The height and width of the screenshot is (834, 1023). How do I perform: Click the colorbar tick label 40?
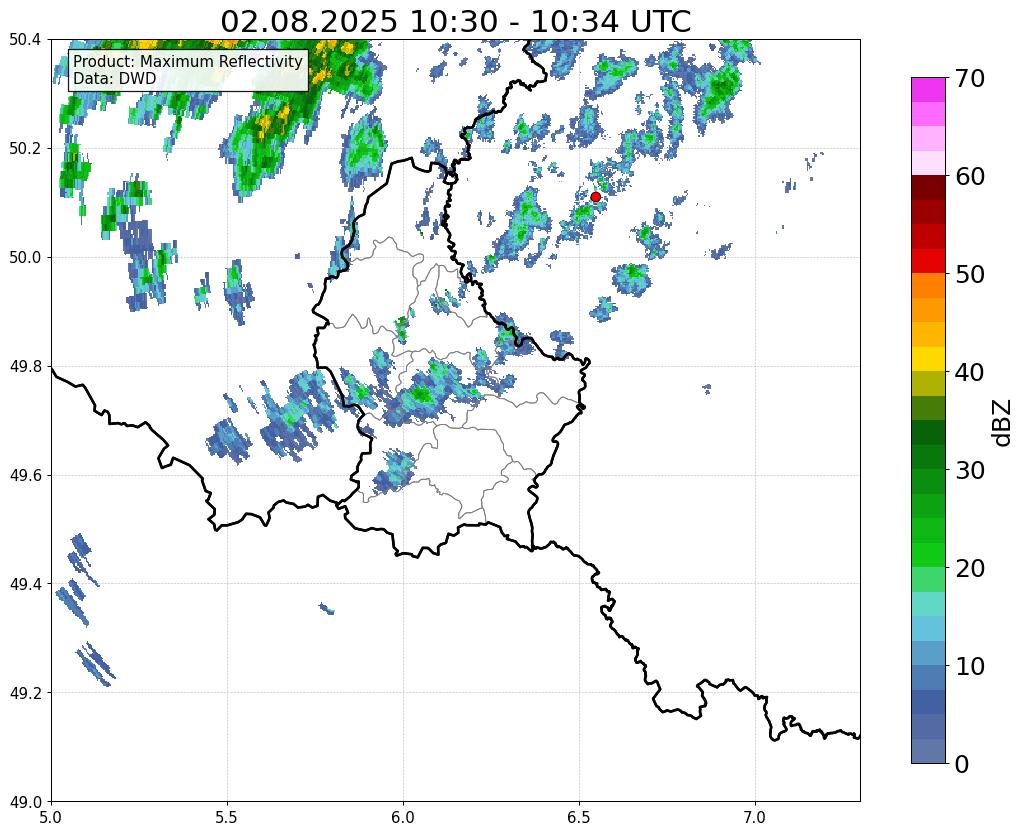point(969,372)
